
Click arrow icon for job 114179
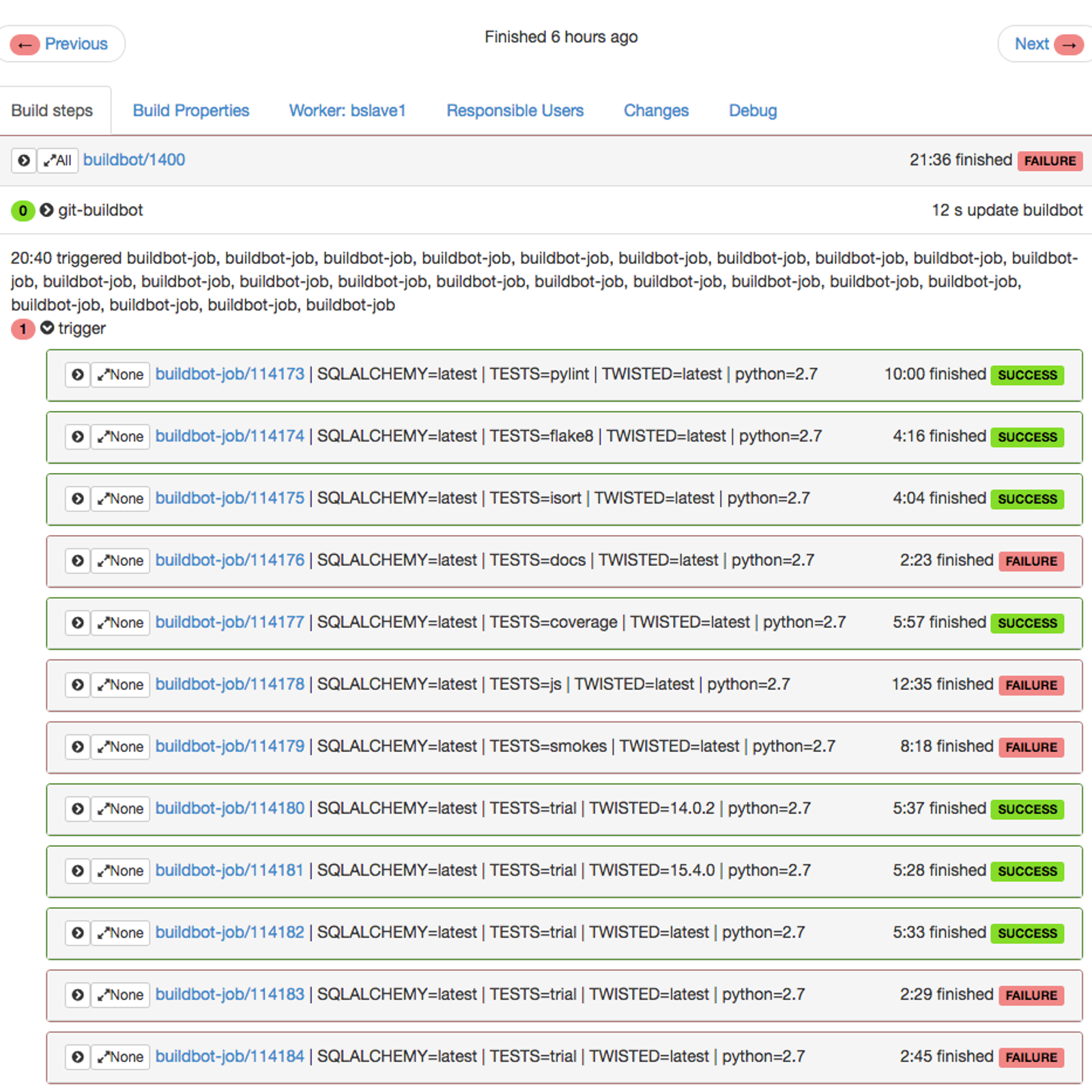click(78, 747)
